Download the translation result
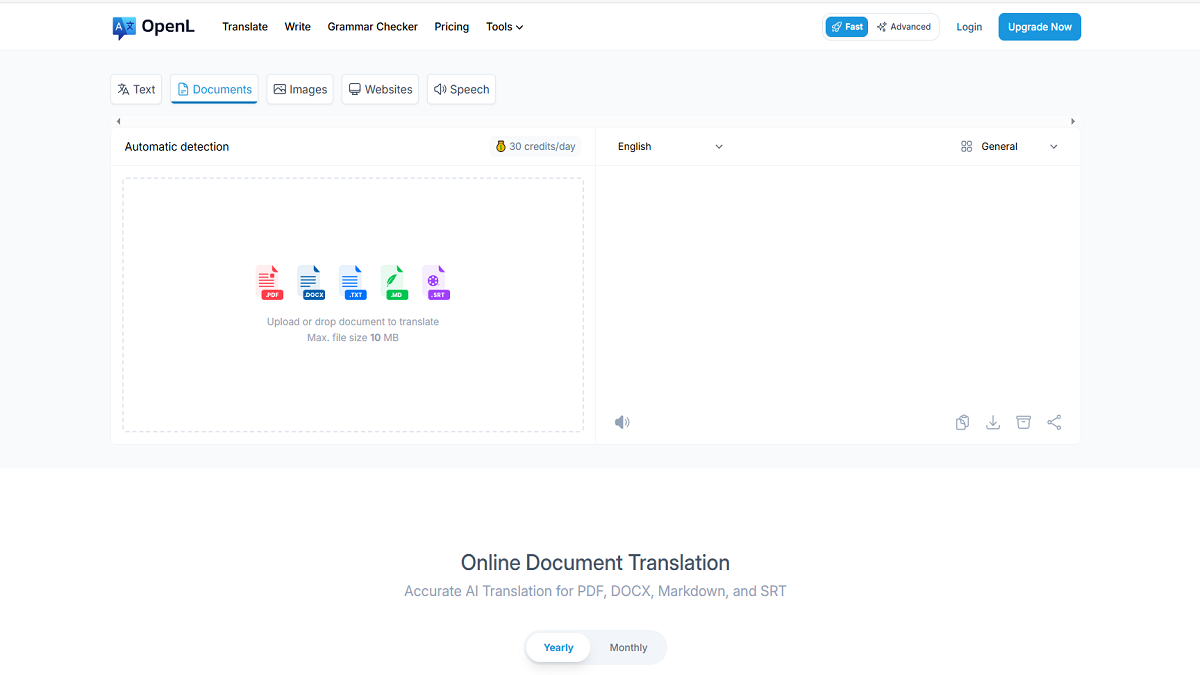Image resolution: width=1200 pixels, height=675 pixels. point(992,422)
